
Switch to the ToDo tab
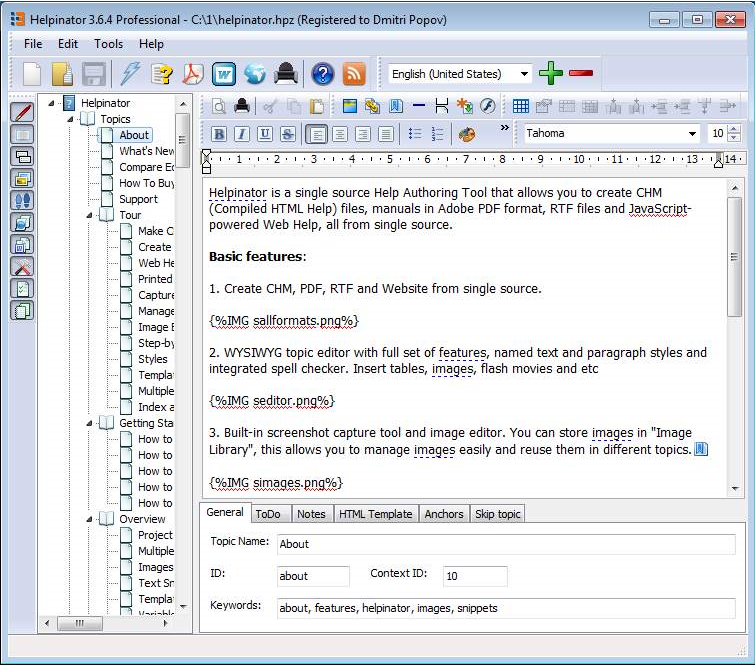pyautogui.click(x=268, y=514)
